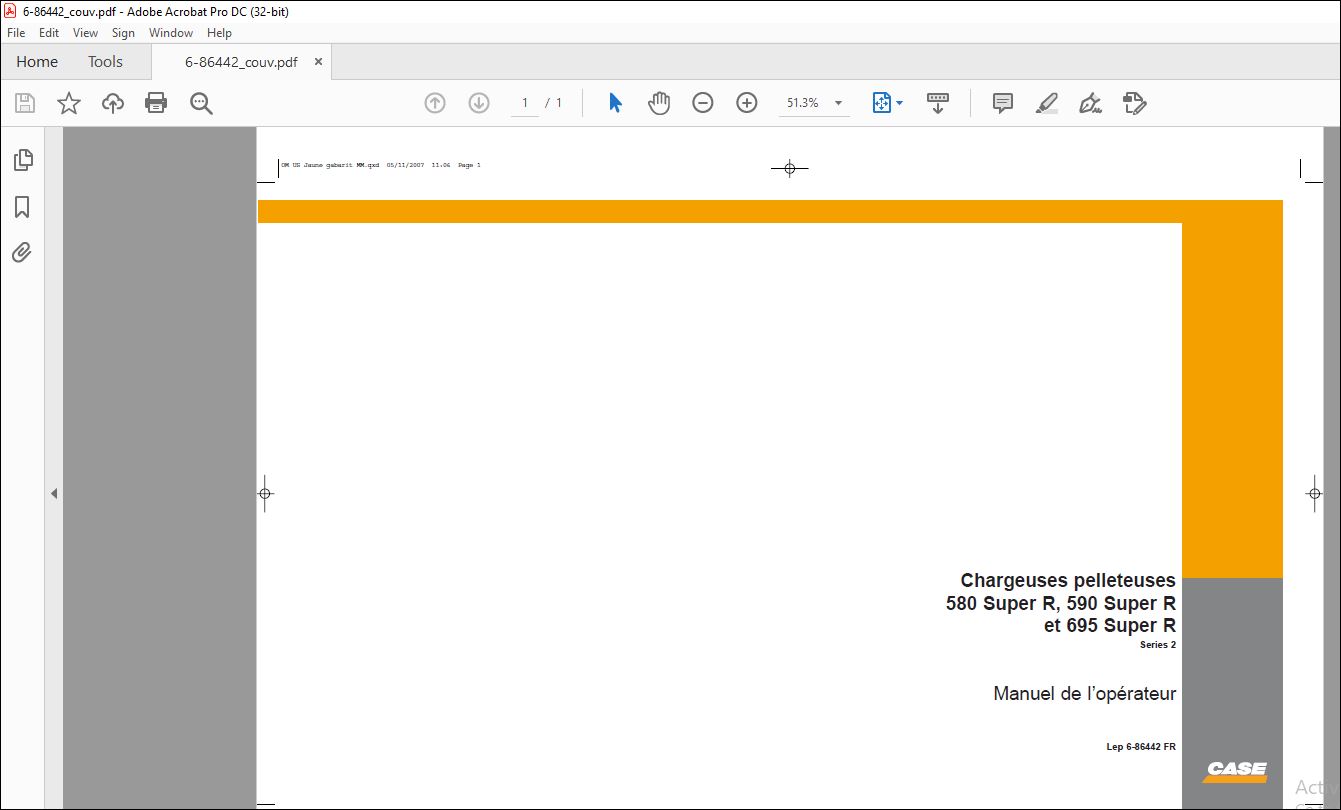Open the Help menu

click(219, 33)
